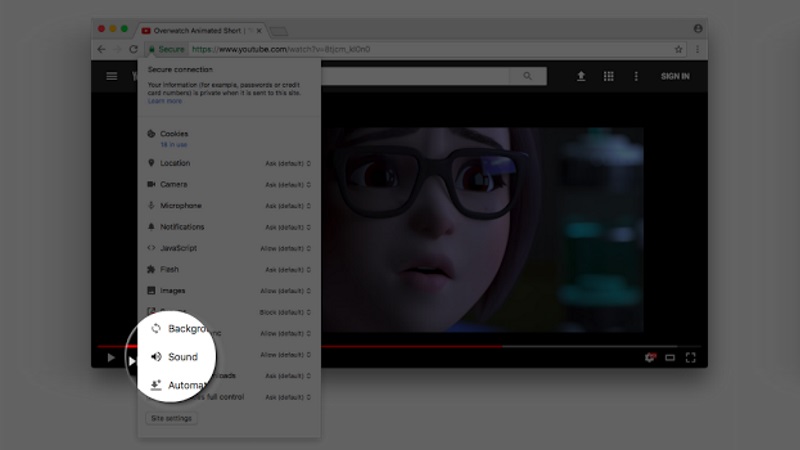Open the 18 in use cookies link

coord(174,144)
